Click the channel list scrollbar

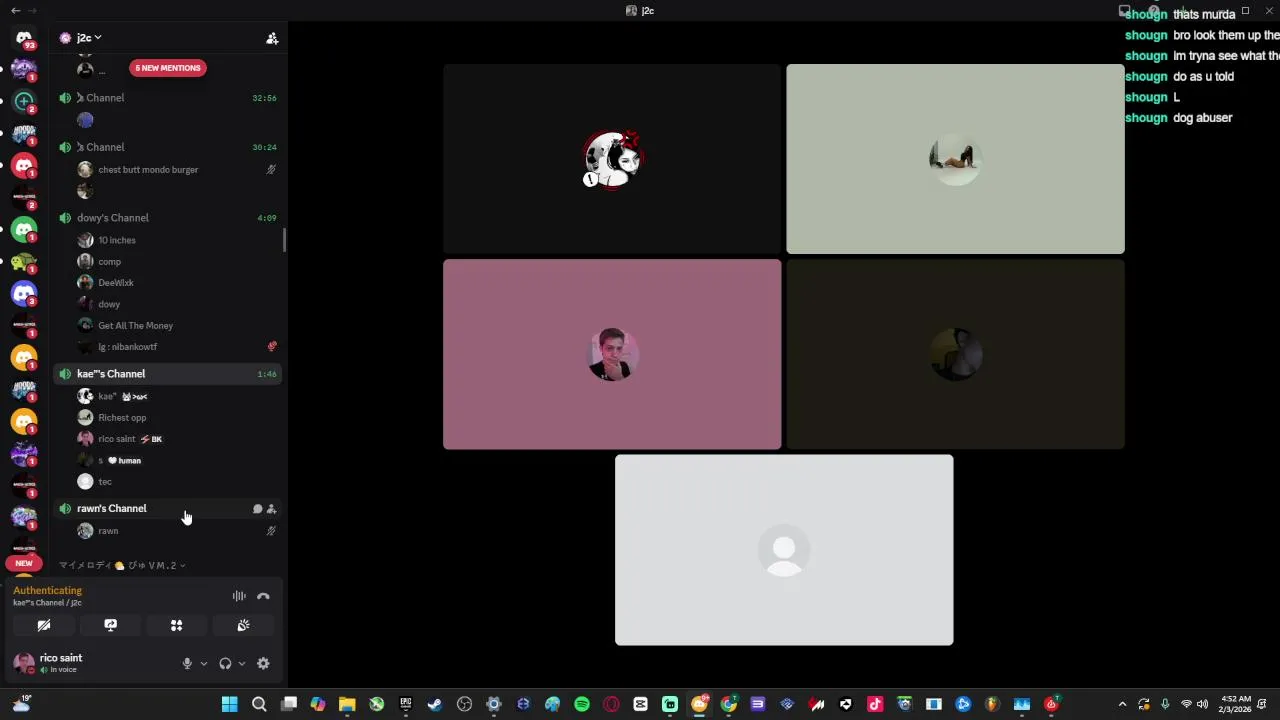[x=285, y=240]
